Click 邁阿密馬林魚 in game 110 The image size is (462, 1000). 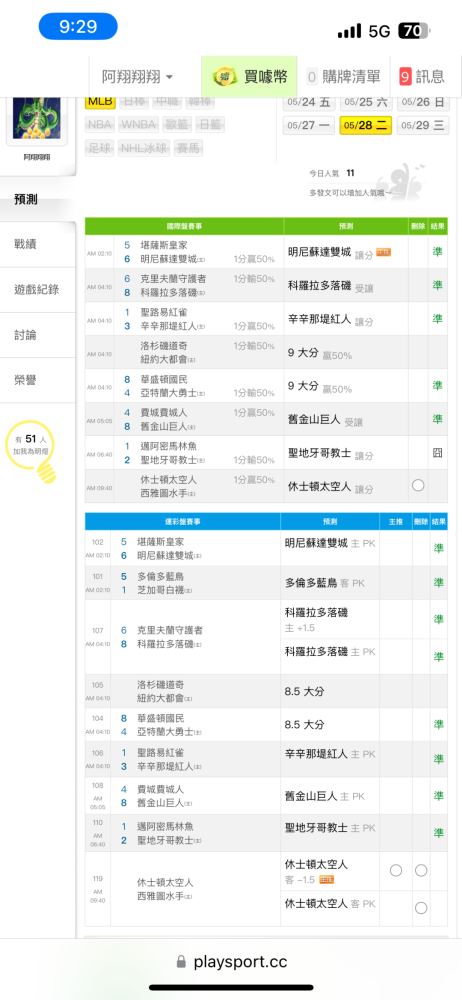click(x=167, y=827)
